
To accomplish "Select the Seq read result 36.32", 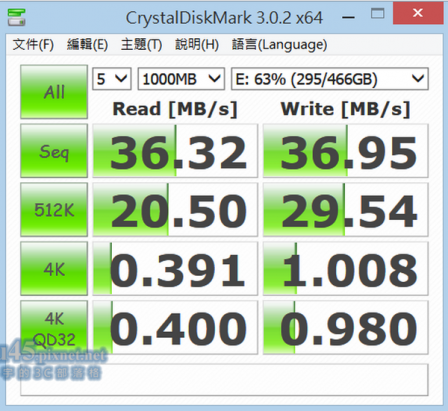I will tap(175, 151).
